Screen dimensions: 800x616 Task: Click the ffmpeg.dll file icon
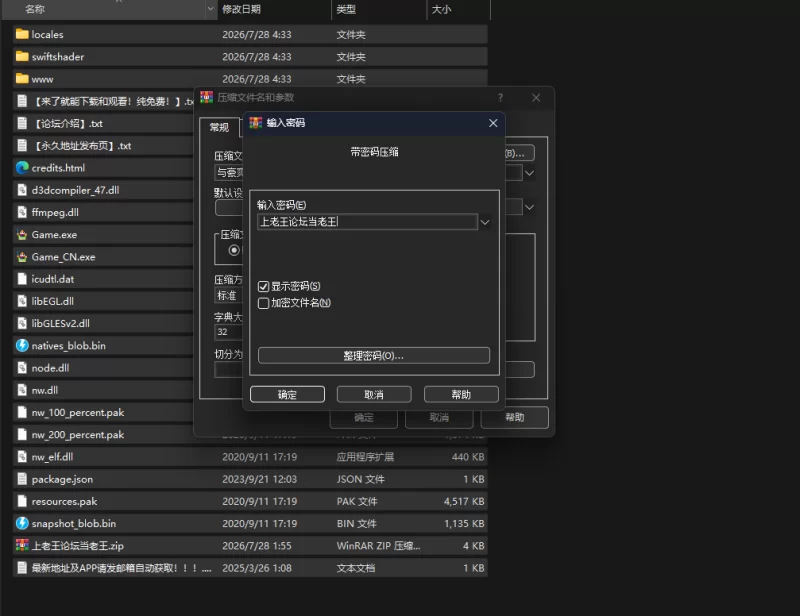click(22, 212)
